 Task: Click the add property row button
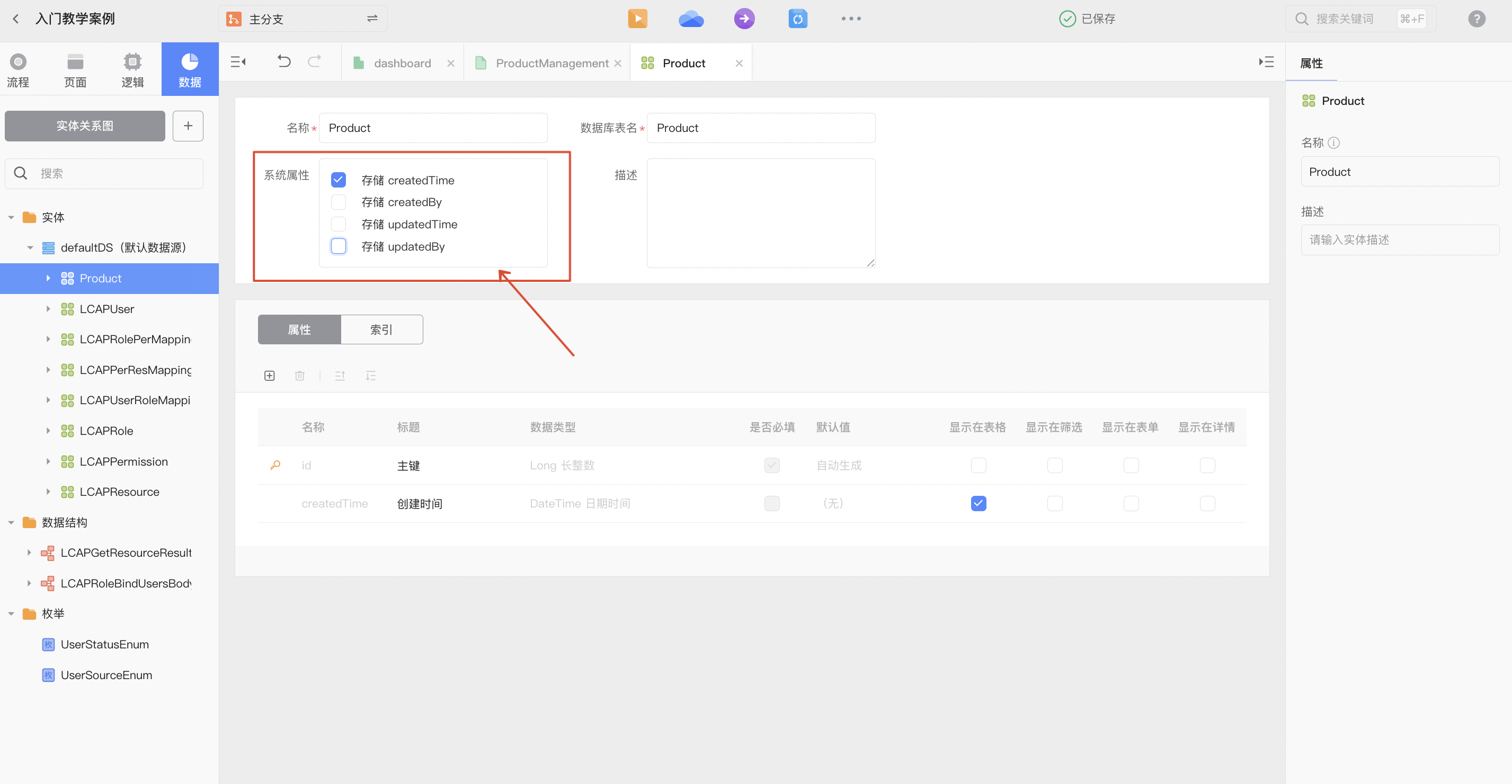coord(270,376)
